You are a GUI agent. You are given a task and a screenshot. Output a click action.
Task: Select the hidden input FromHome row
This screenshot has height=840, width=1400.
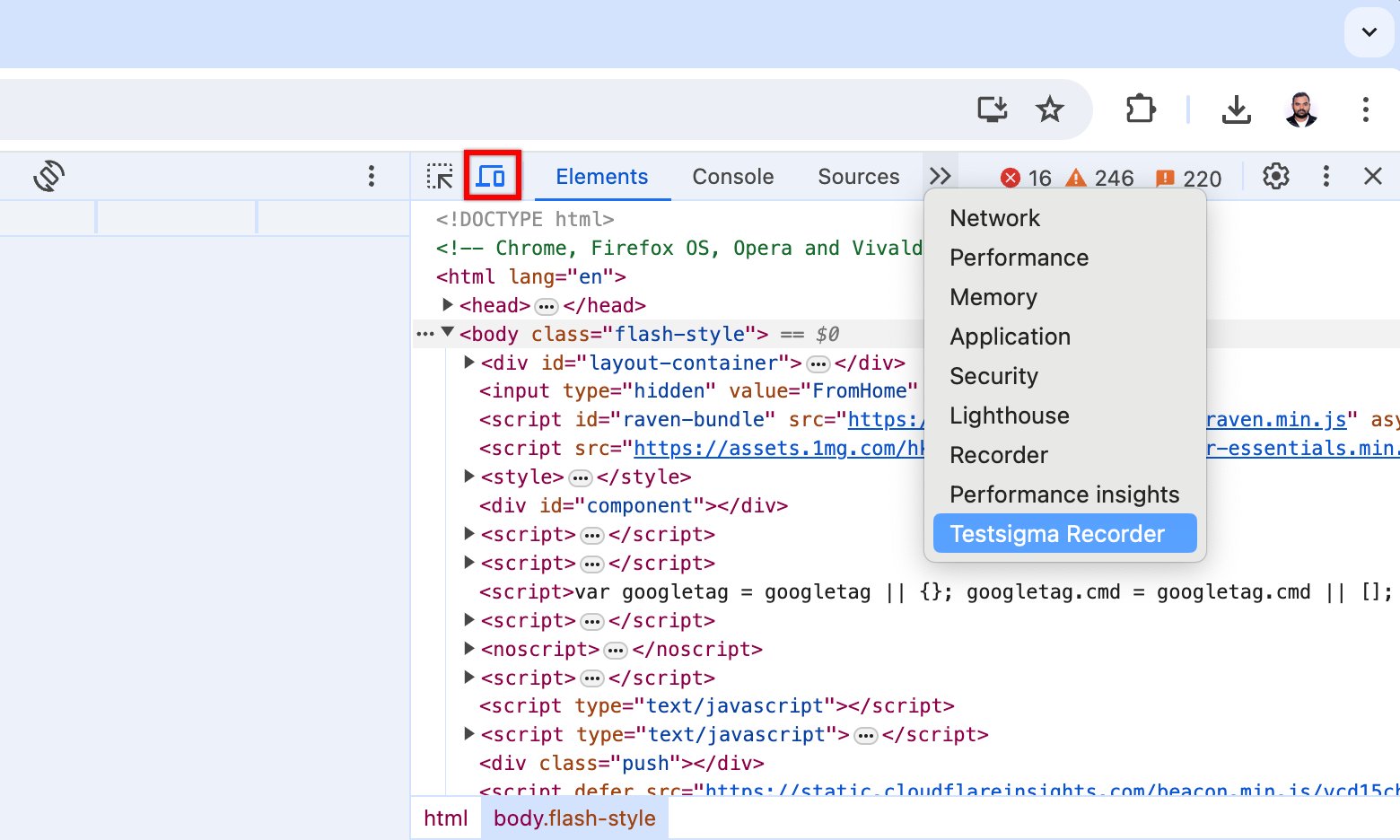click(698, 390)
